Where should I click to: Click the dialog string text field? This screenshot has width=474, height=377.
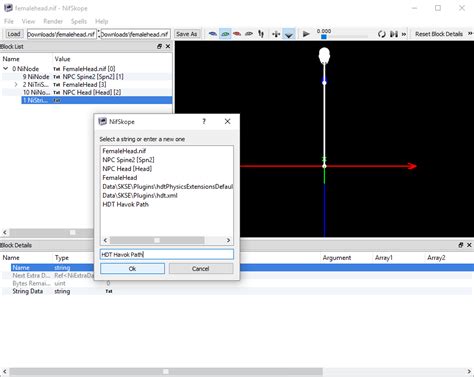click(x=167, y=254)
